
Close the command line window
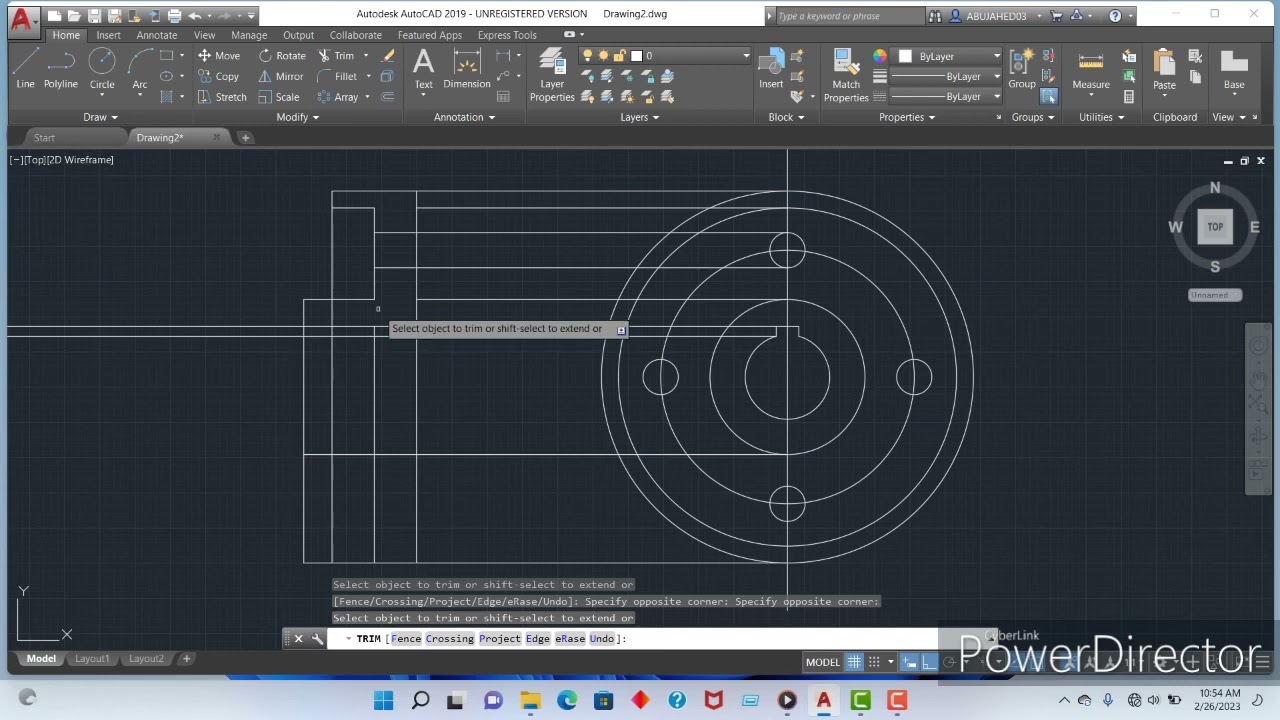[x=298, y=639]
